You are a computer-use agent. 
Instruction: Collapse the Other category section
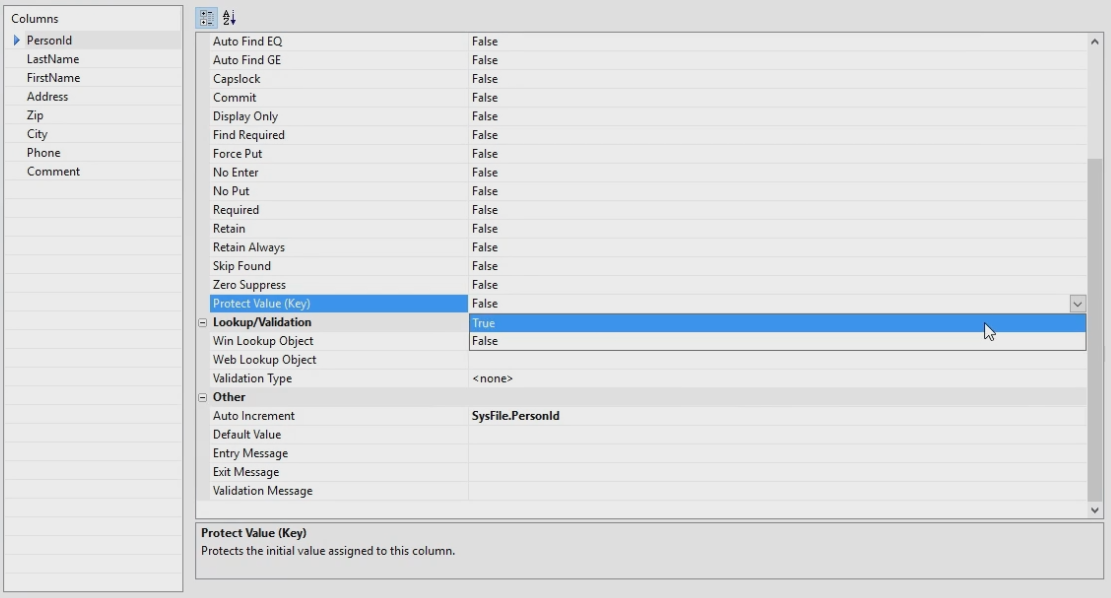tap(203, 397)
